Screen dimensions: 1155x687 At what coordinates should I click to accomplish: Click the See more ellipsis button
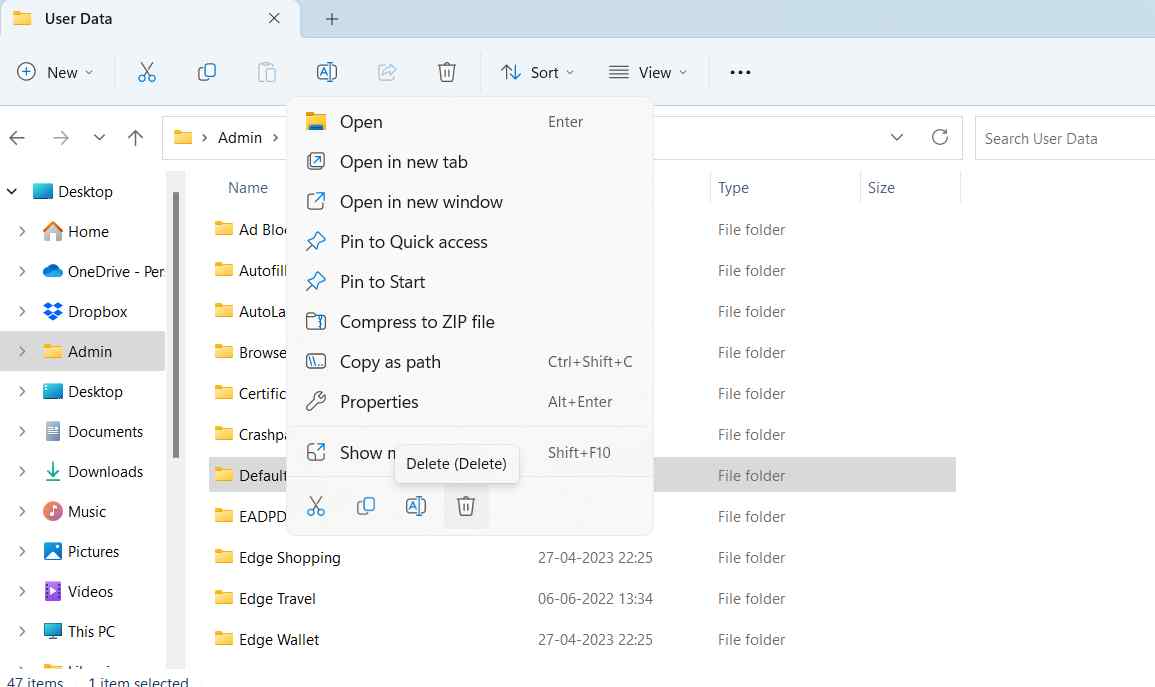[x=740, y=71]
